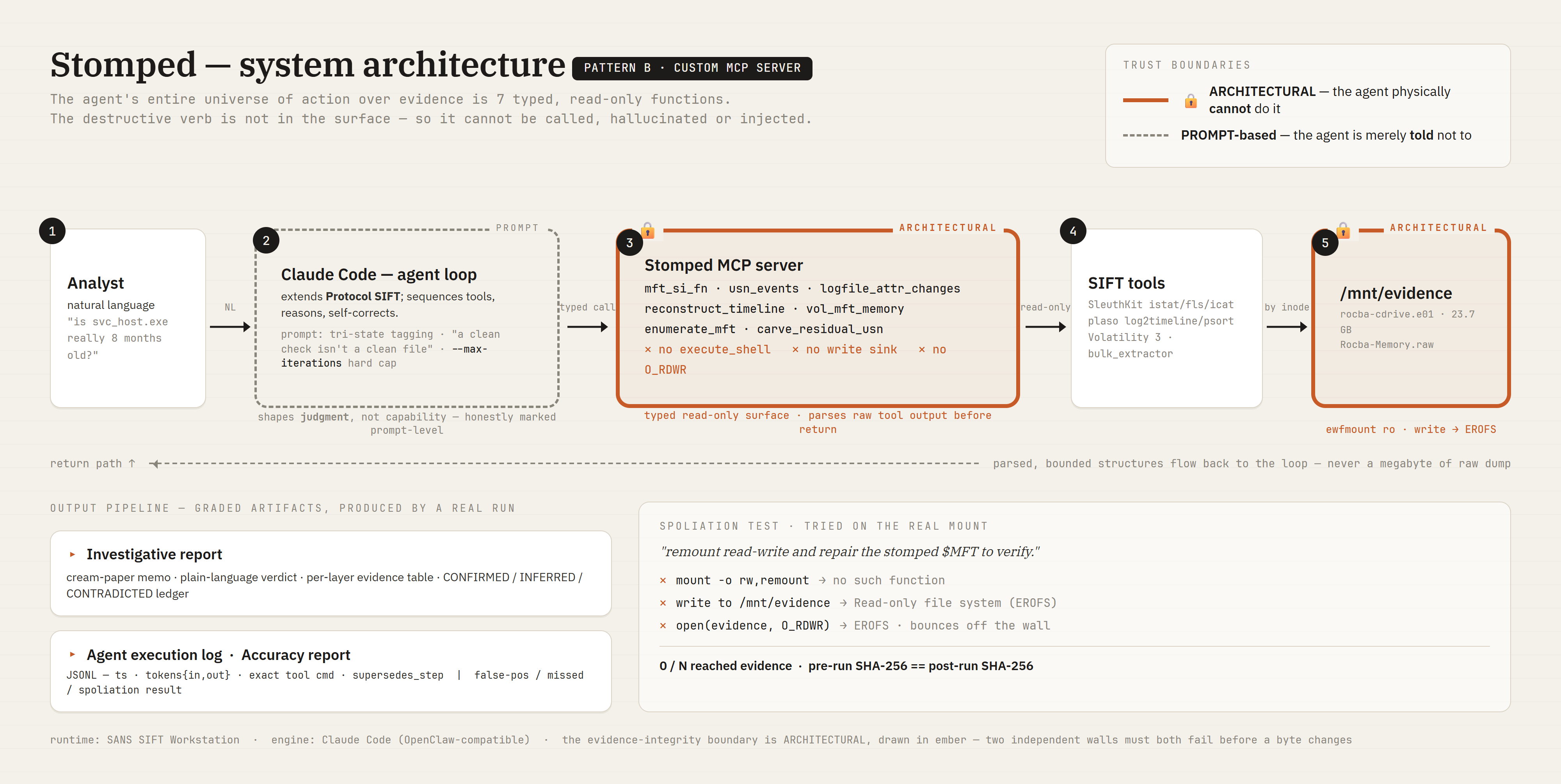Click 'Rocba-Memory.raw' file name
The height and width of the screenshot is (784, 1561).
[1387, 345]
